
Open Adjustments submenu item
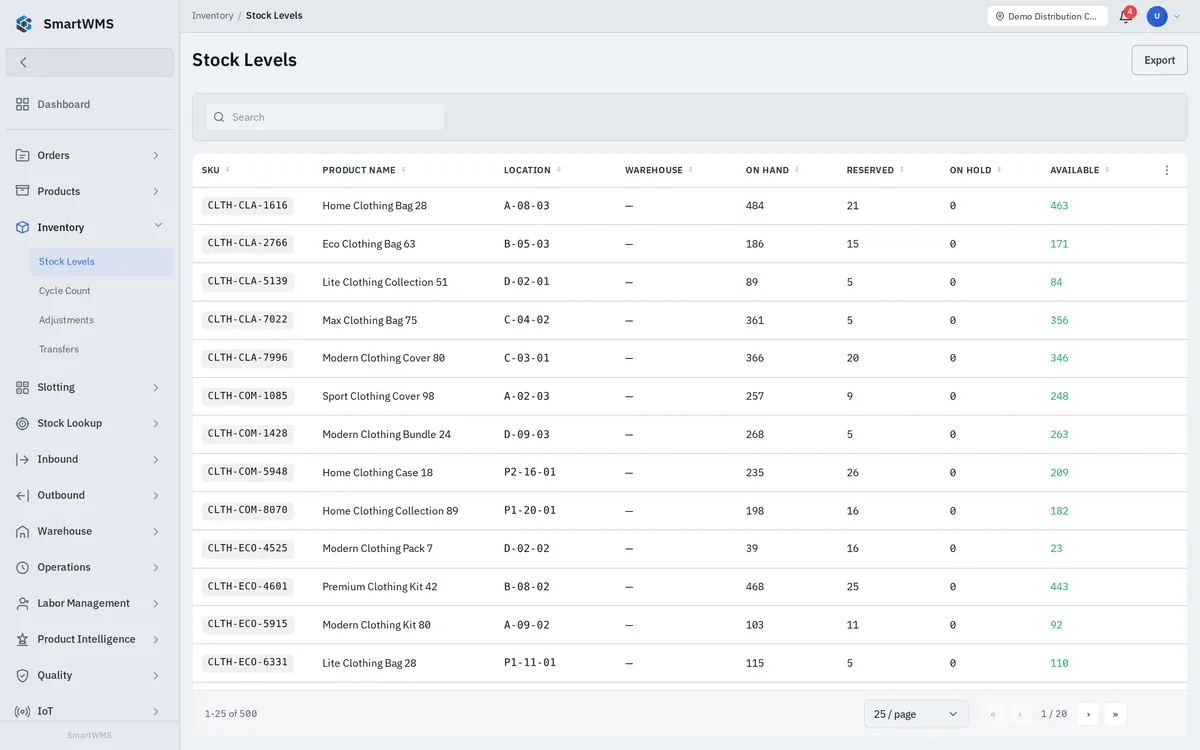tap(101, 320)
